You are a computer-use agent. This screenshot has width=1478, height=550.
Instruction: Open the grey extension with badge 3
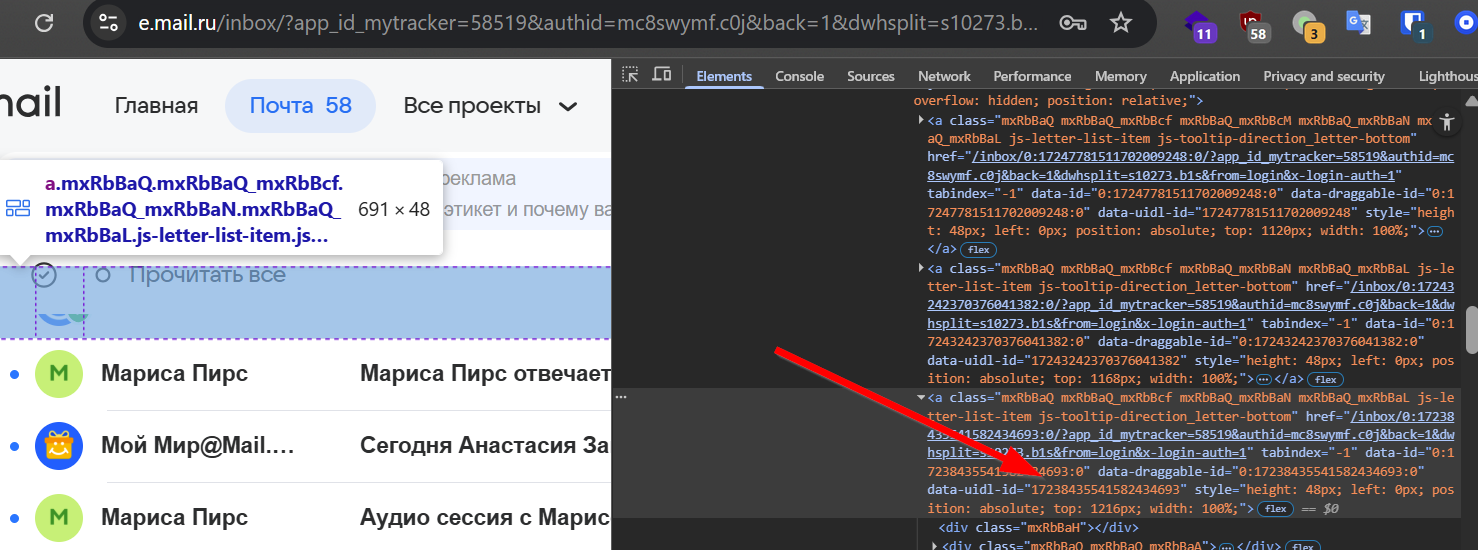click(x=1306, y=25)
